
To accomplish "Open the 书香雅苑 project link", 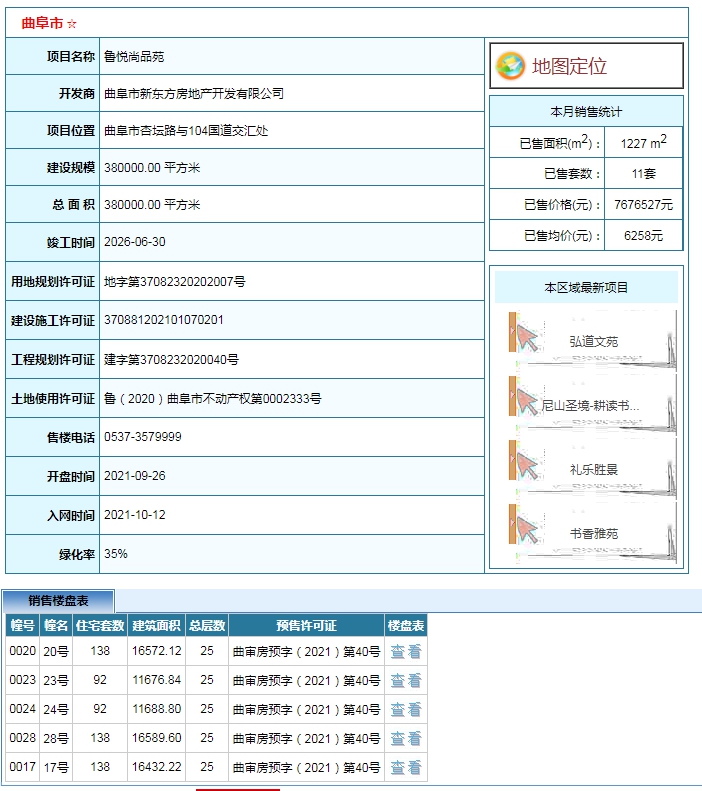I will [594, 534].
